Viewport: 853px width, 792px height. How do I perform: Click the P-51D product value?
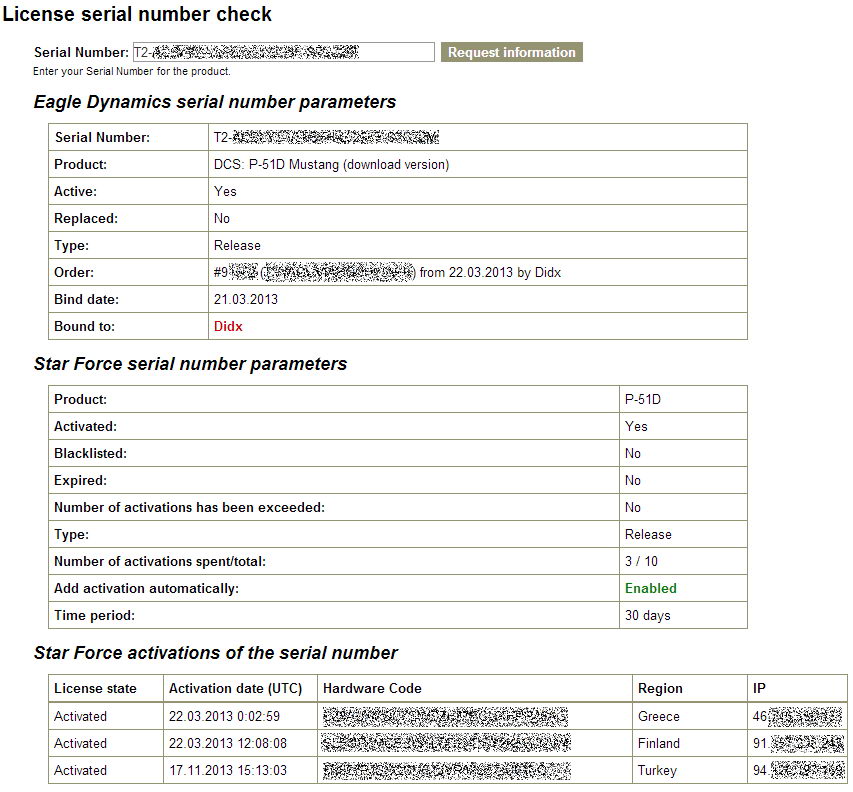[642, 399]
